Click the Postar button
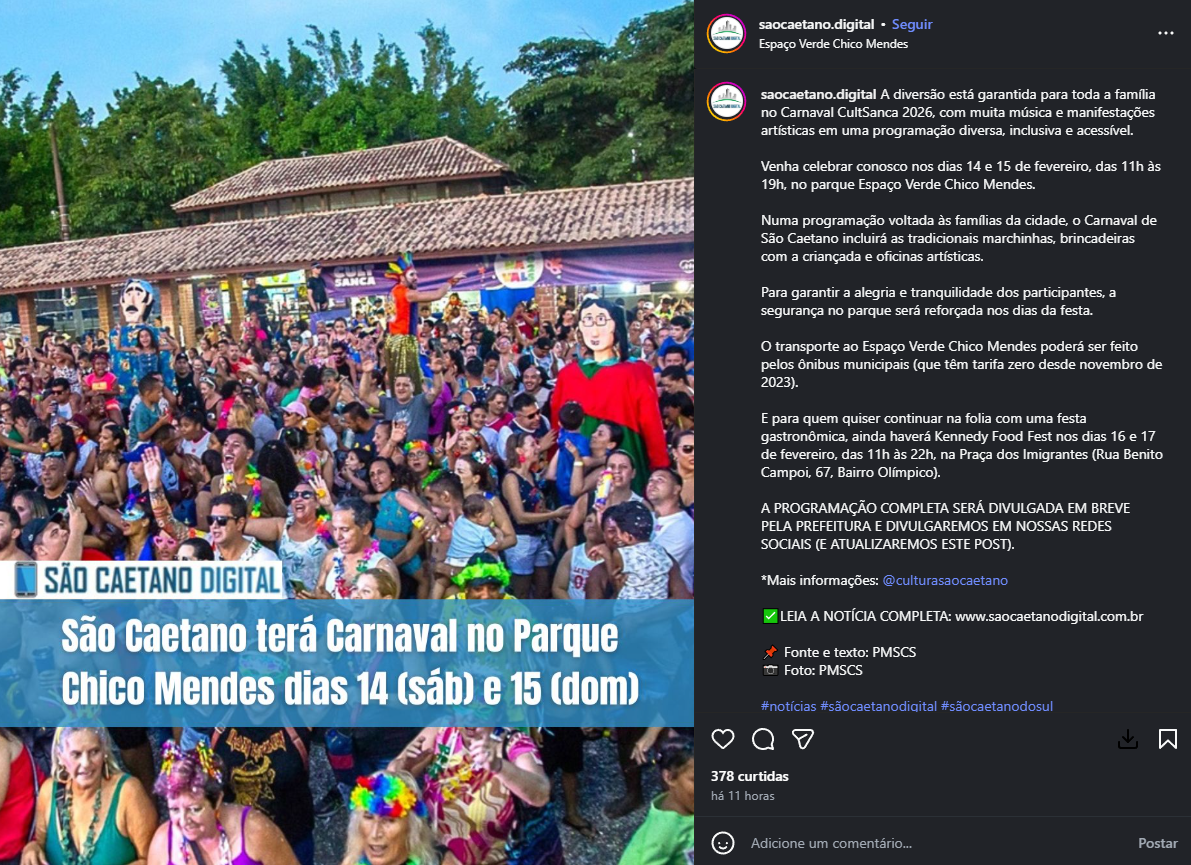 click(1158, 843)
